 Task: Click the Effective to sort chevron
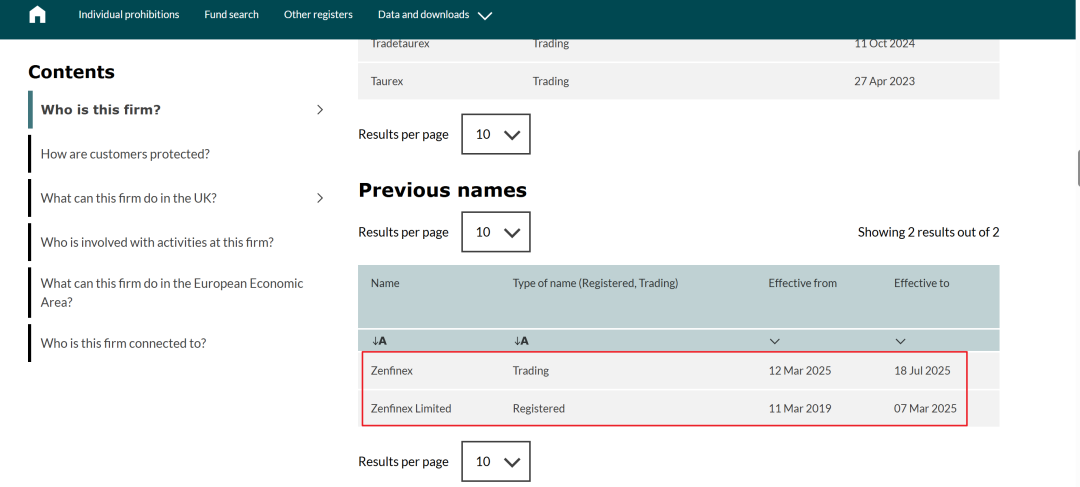tap(900, 341)
